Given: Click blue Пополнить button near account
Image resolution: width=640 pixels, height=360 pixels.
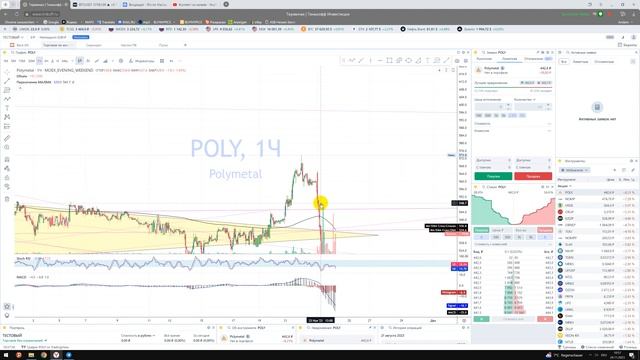Looking at the screenshot, I should tap(81, 37).
